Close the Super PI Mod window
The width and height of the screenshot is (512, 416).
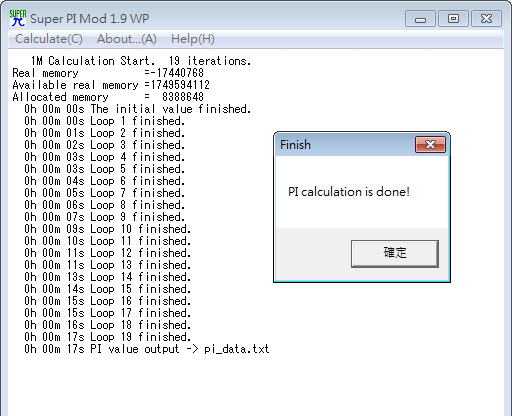pyautogui.click(x=486, y=19)
